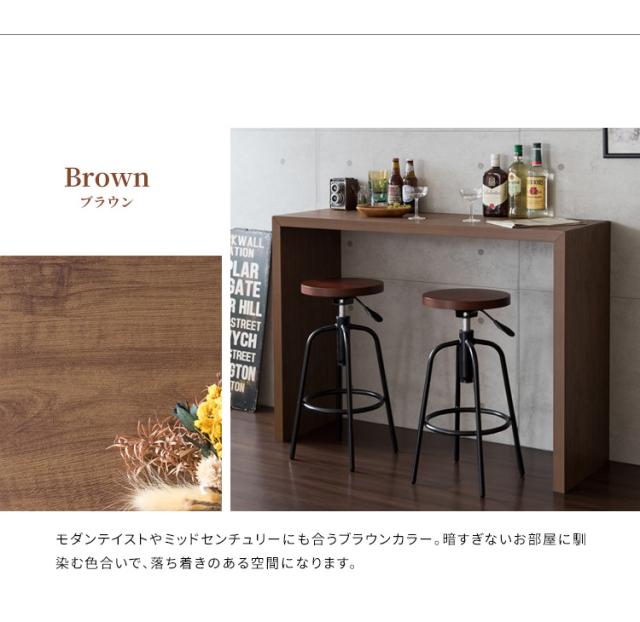
Task: Click the framed picture on concrete wall
Action: (621, 142)
